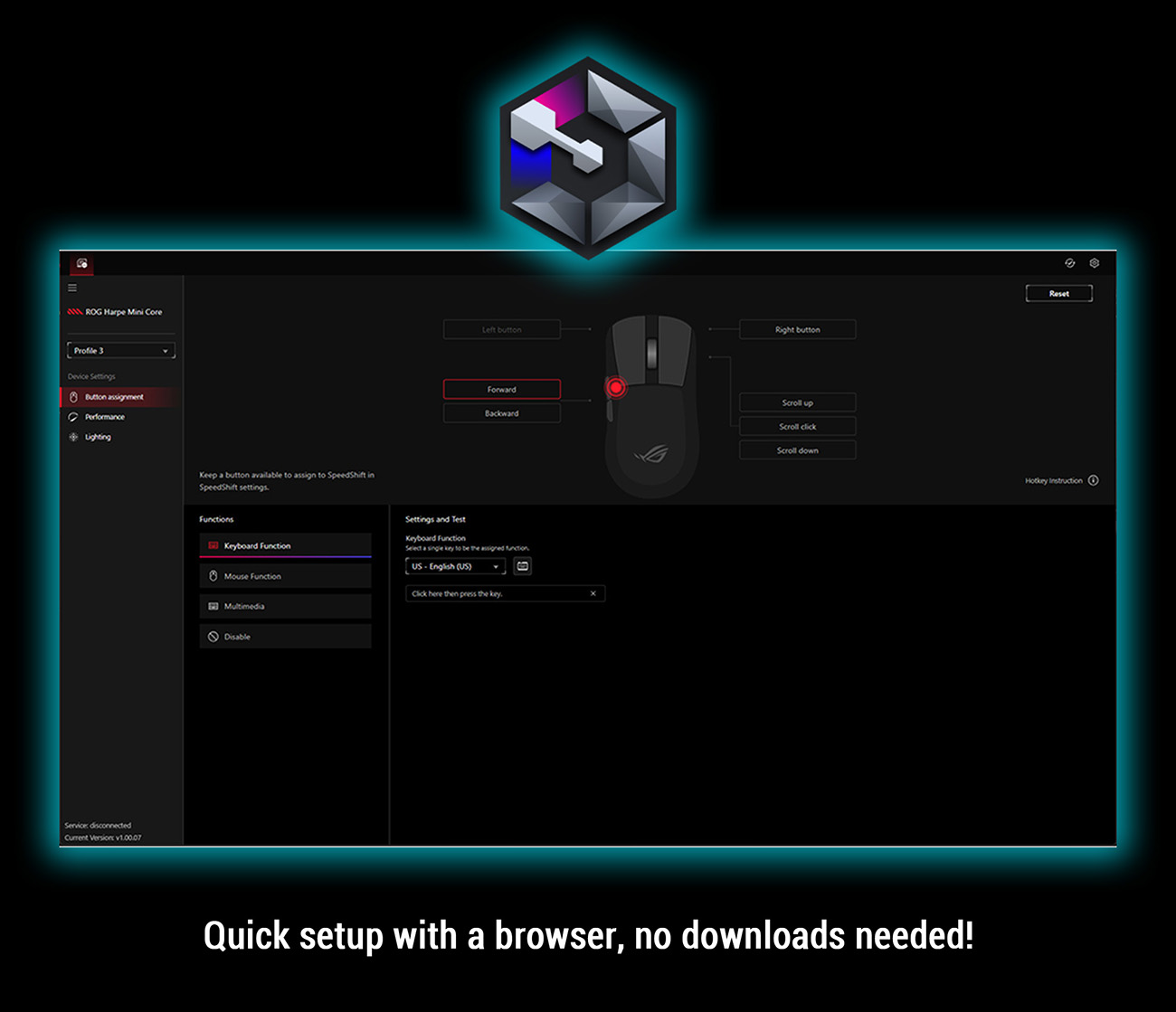Choose the Mouse Function option
The width and height of the screenshot is (1176, 1012).
pos(285,576)
